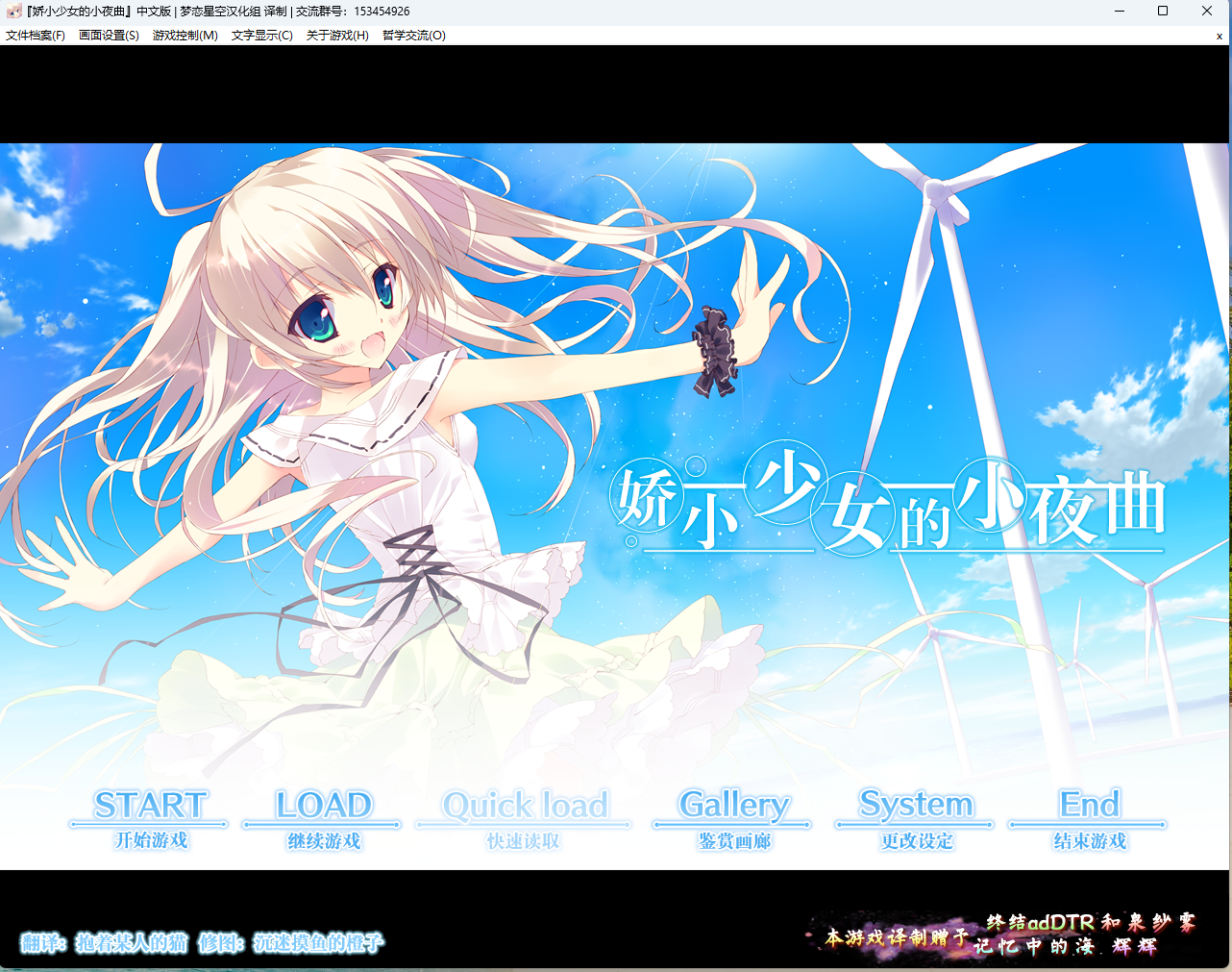This screenshot has width=1232, height=972.
Task: Open the 哲学交流(O) menu
Action: click(414, 36)
